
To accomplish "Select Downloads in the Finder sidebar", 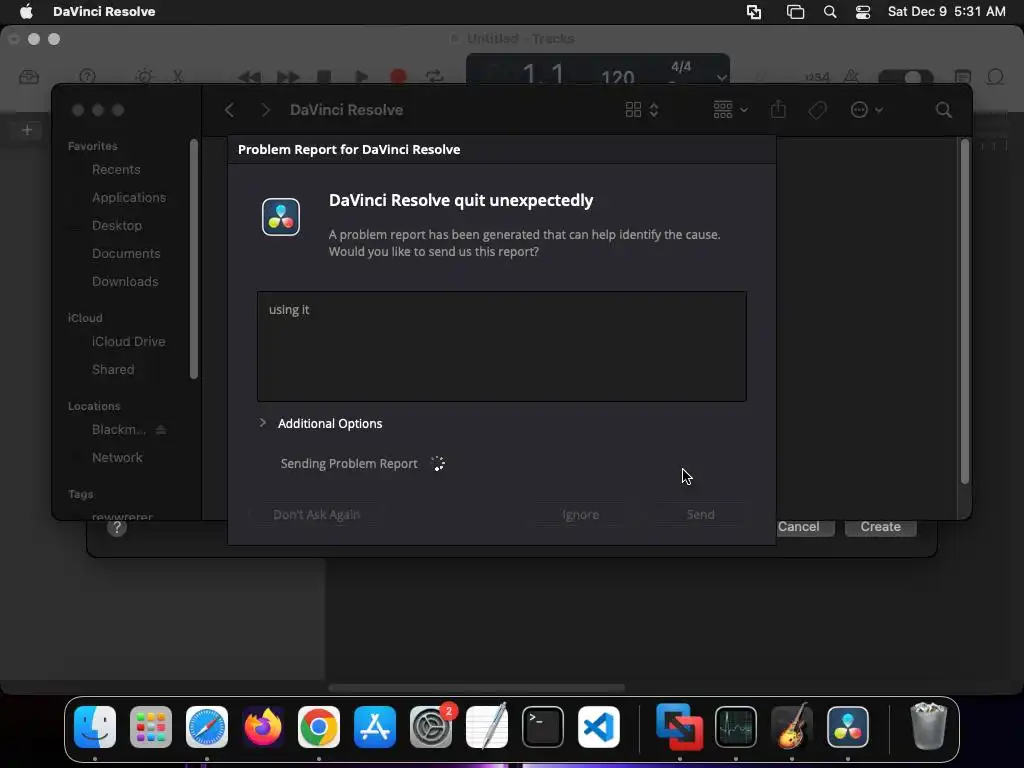I will 125,281.
